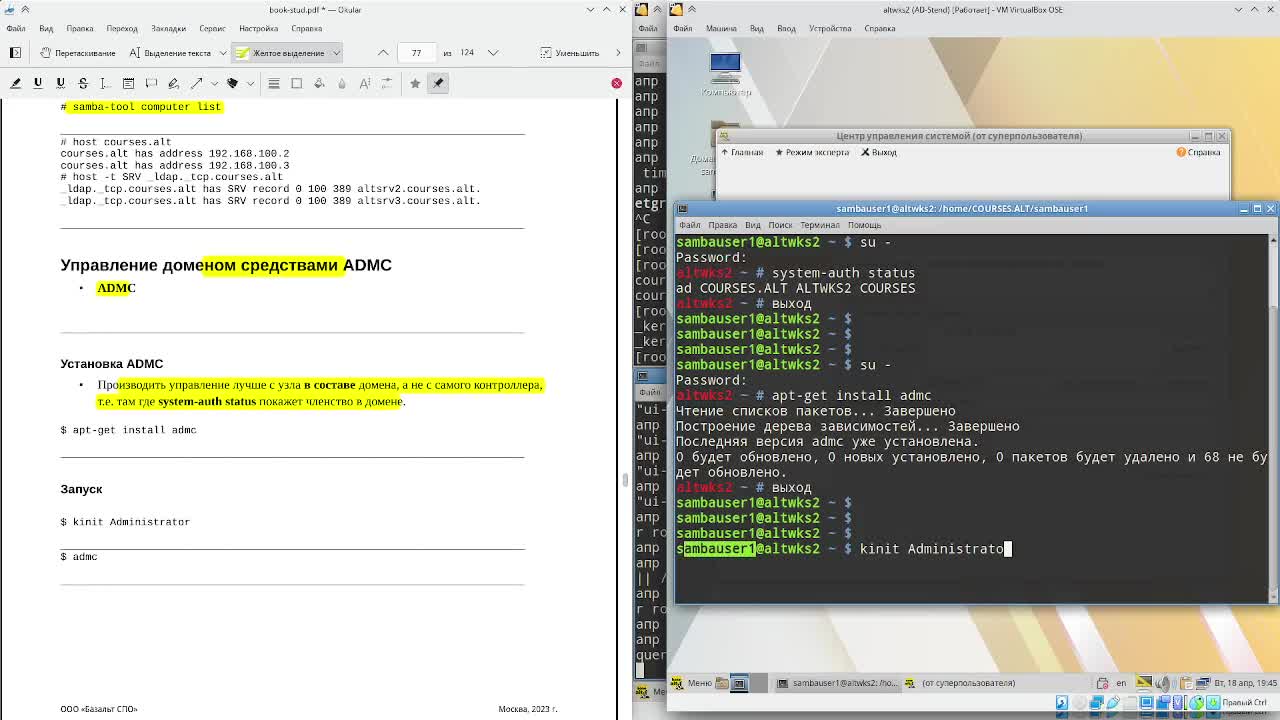Open volume speaker icon in VM tray
Viewport: 1280px width, 720px height.
tap(1163, 683)
